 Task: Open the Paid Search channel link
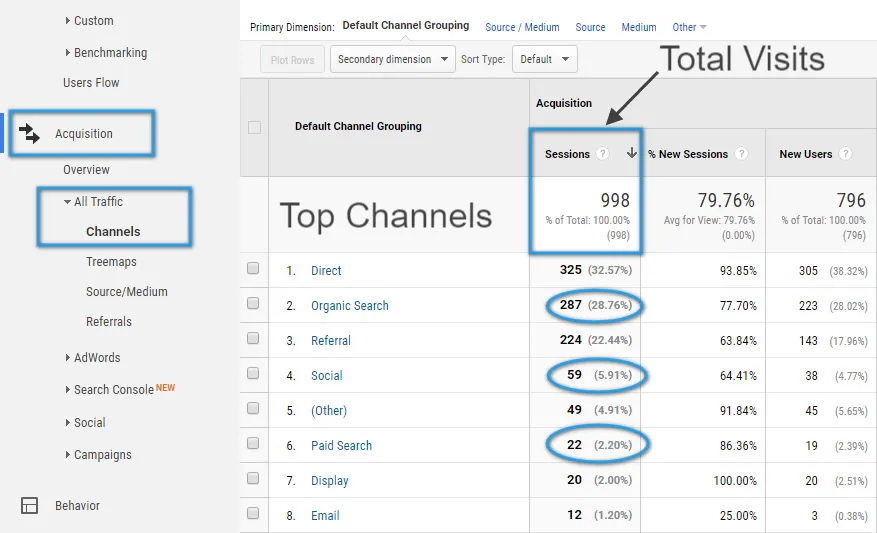click(341, 446)
